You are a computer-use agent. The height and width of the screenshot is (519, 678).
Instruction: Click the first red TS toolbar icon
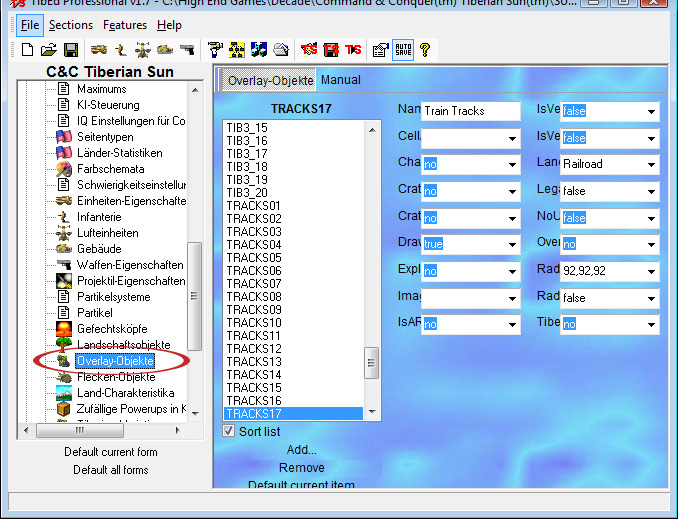[x=309, y=50]
